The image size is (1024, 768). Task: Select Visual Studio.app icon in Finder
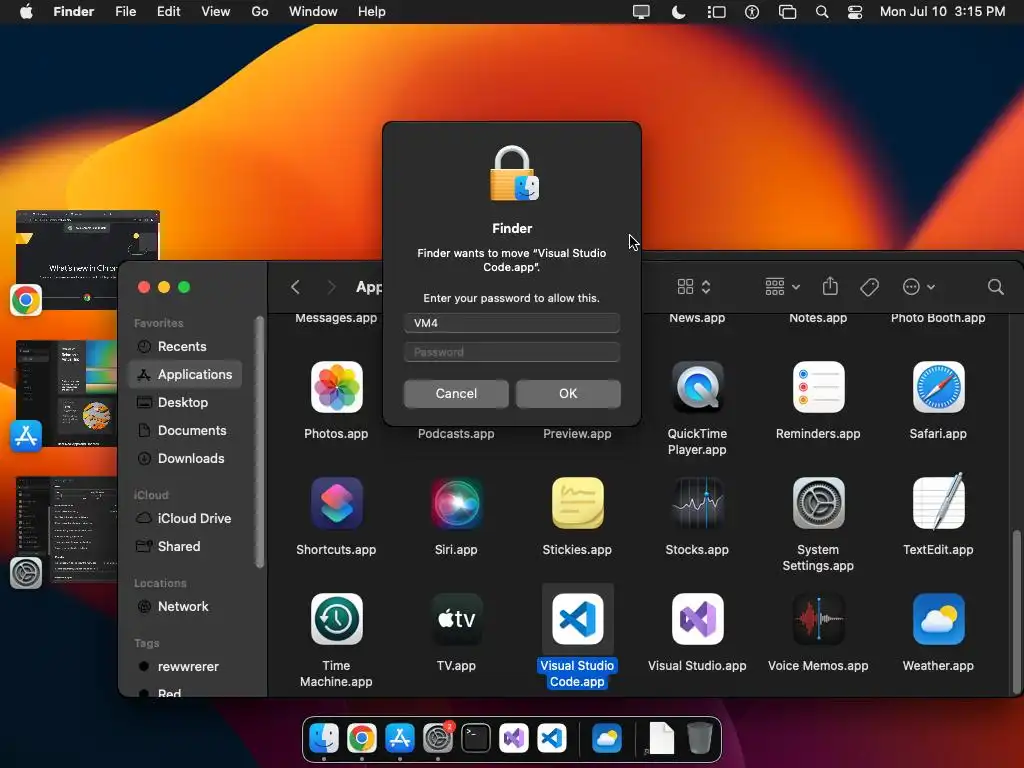[697, 618]
